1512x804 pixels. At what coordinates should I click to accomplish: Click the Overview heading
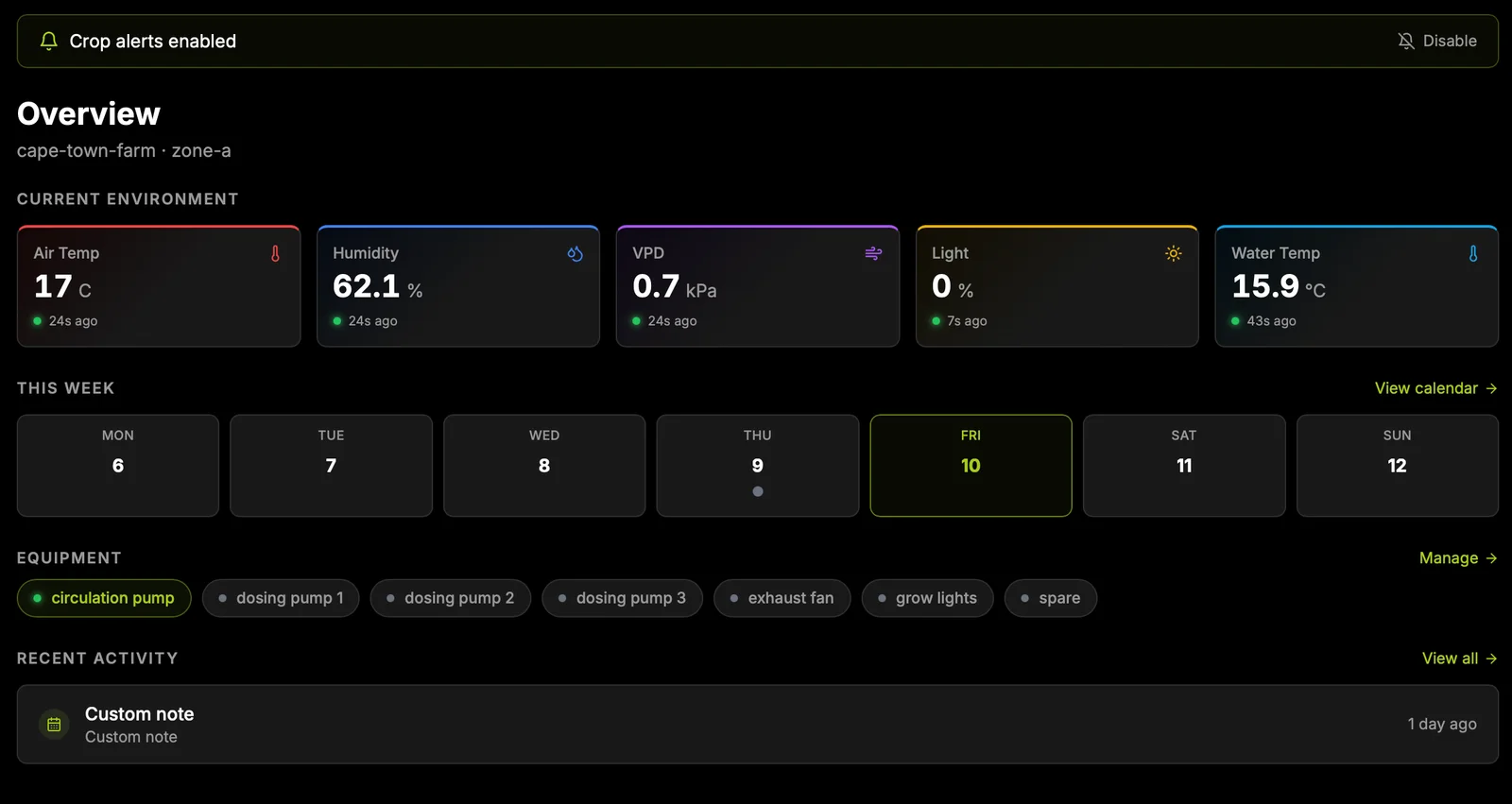89,114
